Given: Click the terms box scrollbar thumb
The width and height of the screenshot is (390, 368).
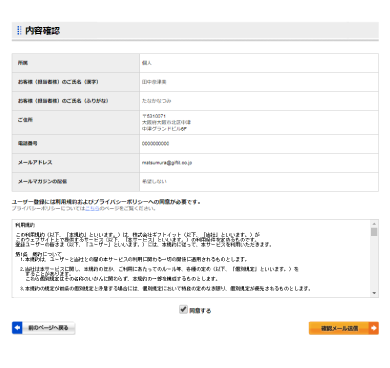Looking at the screenshot, I should 374,232.
